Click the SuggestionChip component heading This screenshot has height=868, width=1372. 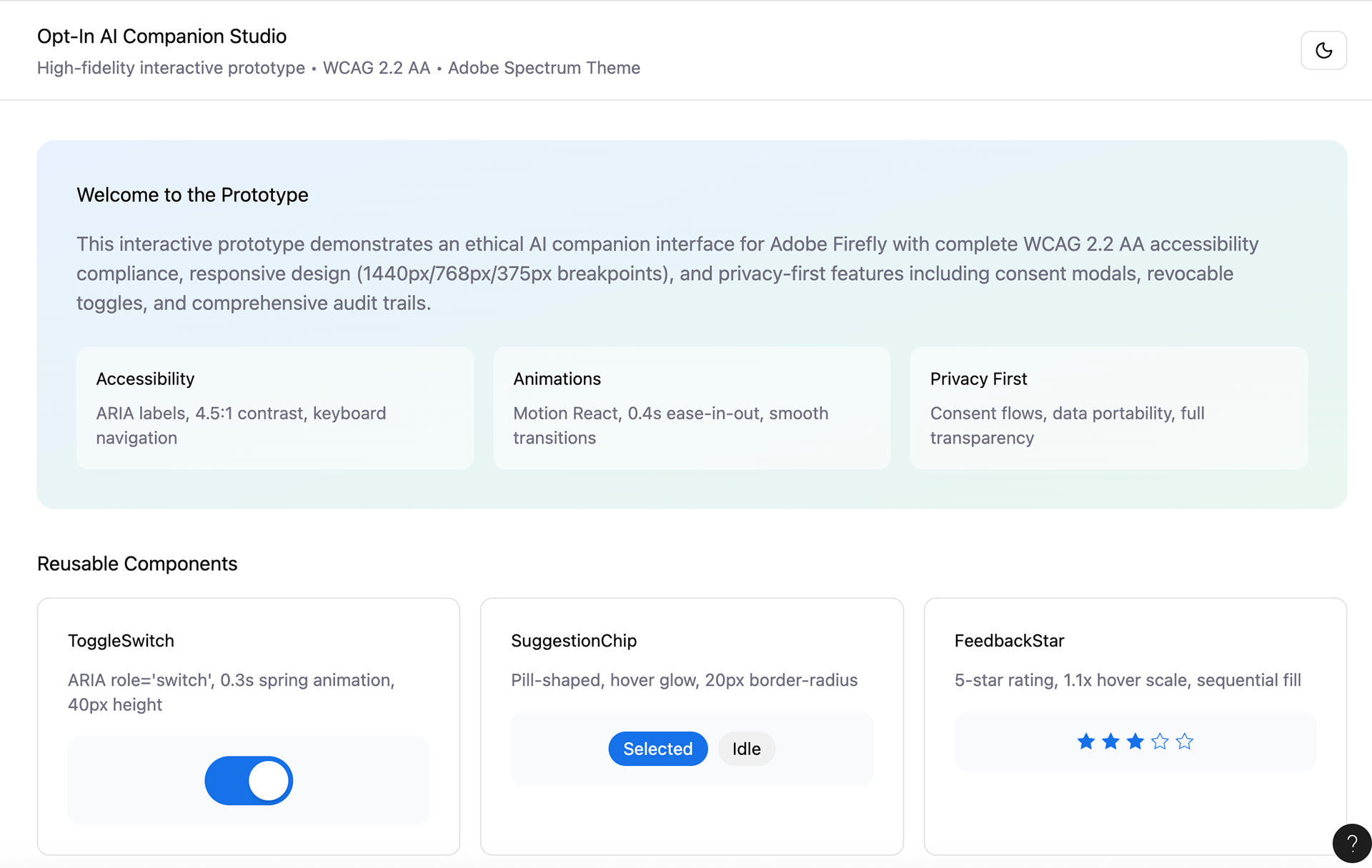(573, 641)
